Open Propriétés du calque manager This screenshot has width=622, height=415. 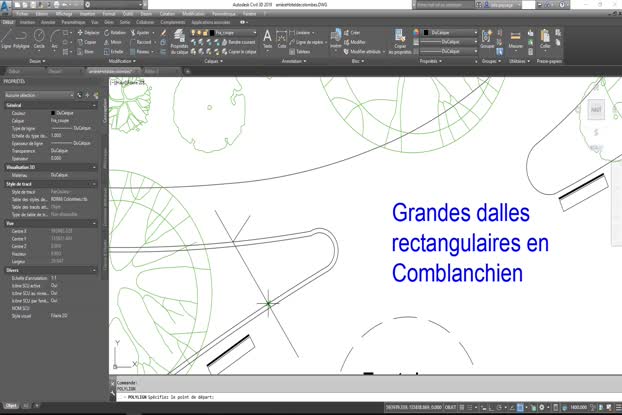(x=179, y=41)
